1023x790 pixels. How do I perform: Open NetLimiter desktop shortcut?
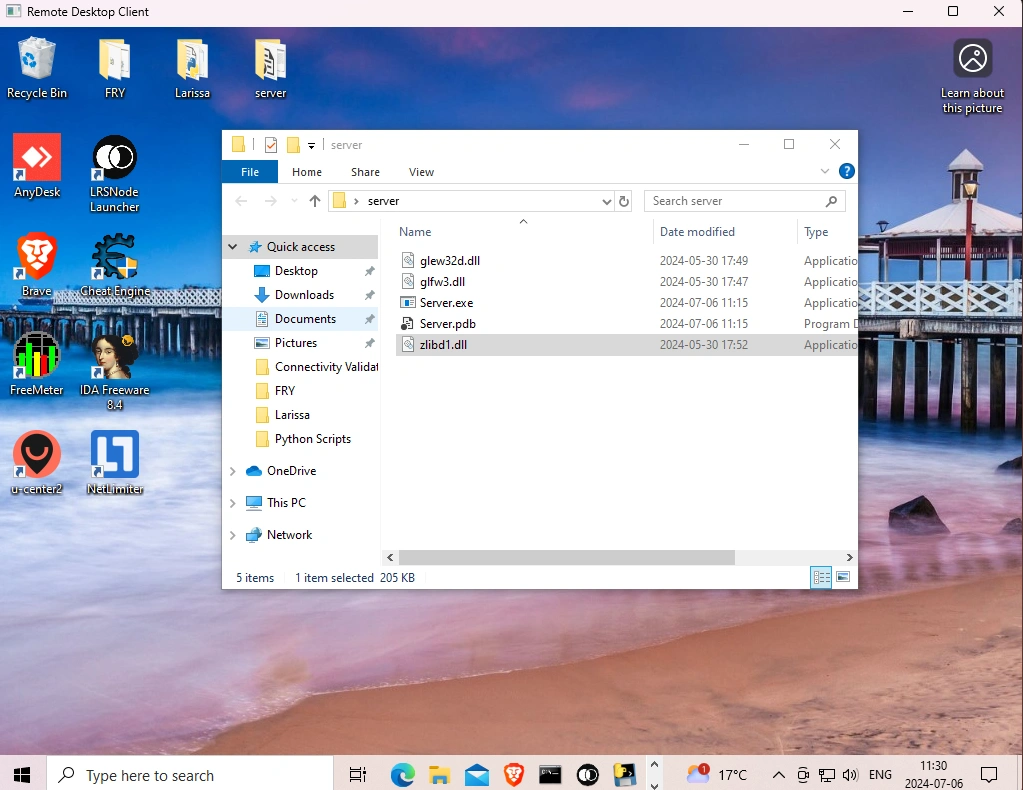(115, 463)
